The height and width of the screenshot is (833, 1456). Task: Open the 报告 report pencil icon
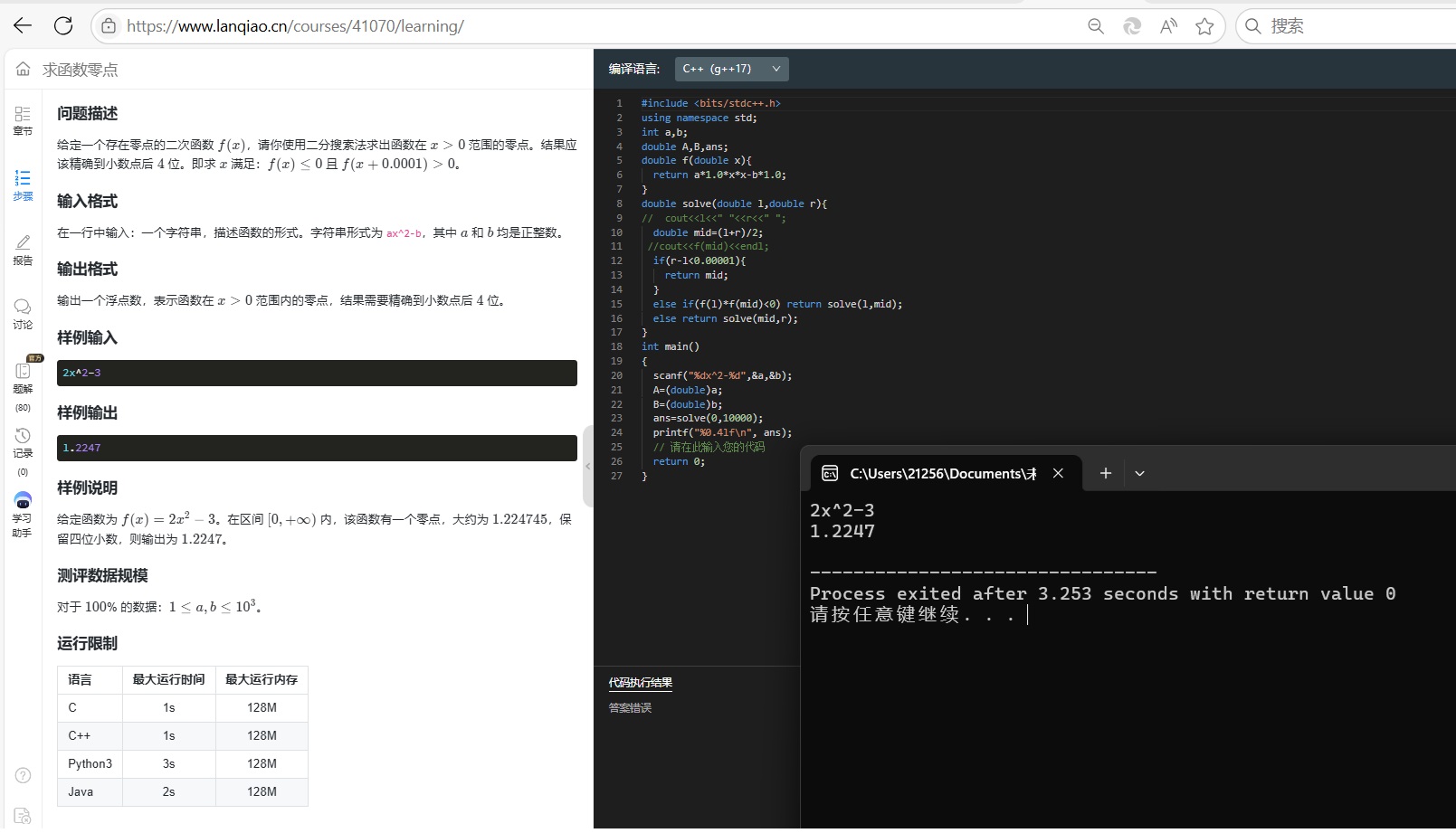pos(23,249)
